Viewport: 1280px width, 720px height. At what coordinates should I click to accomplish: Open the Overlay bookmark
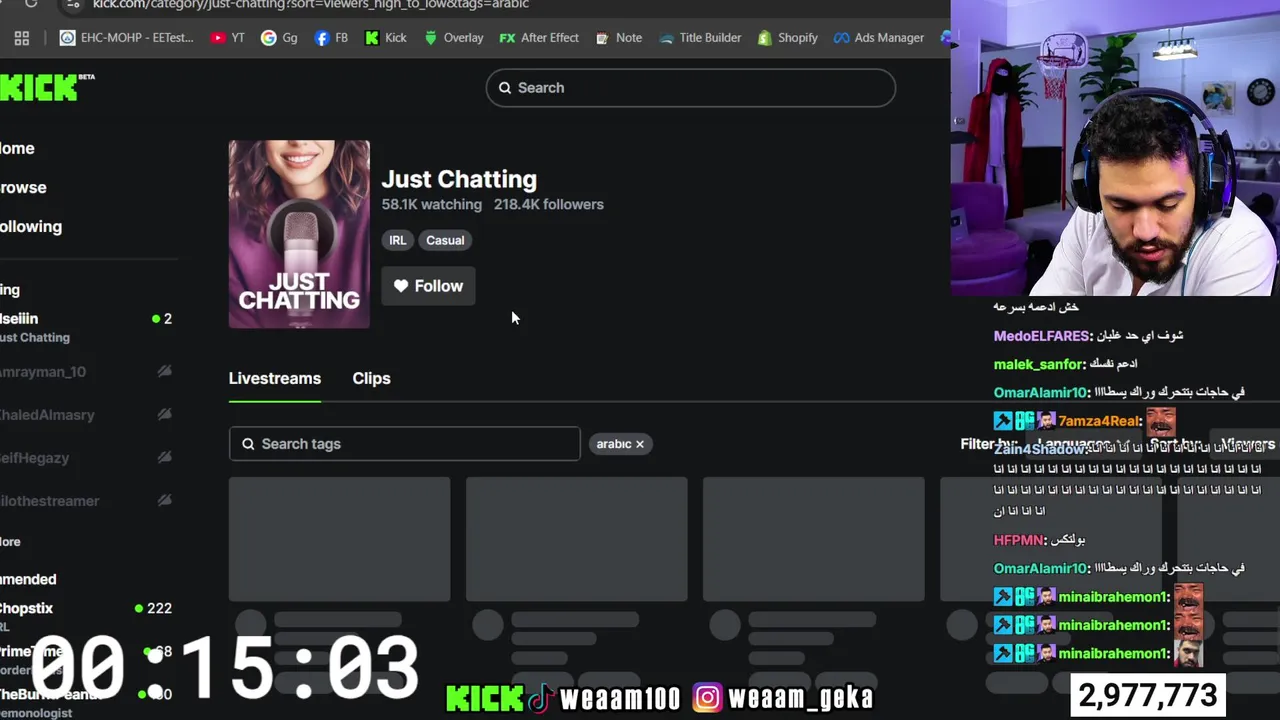tap(453, 38)
